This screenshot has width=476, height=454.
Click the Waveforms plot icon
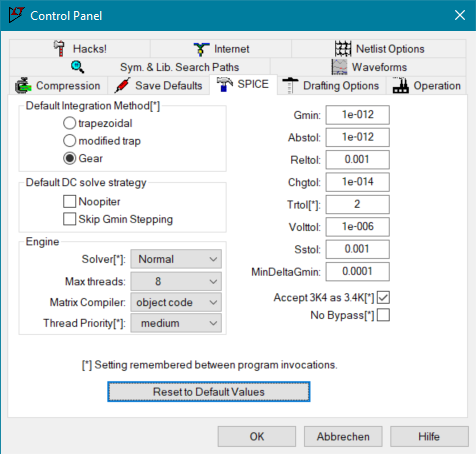pyautogui.click(x=339, y=67)
